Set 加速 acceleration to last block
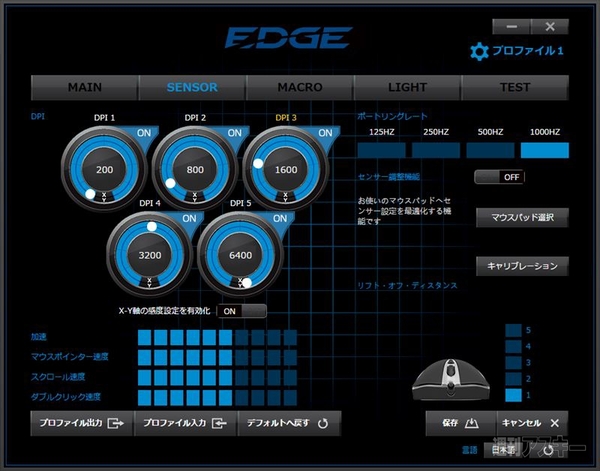This screenshot has height=471, width=600. [290, 337]
